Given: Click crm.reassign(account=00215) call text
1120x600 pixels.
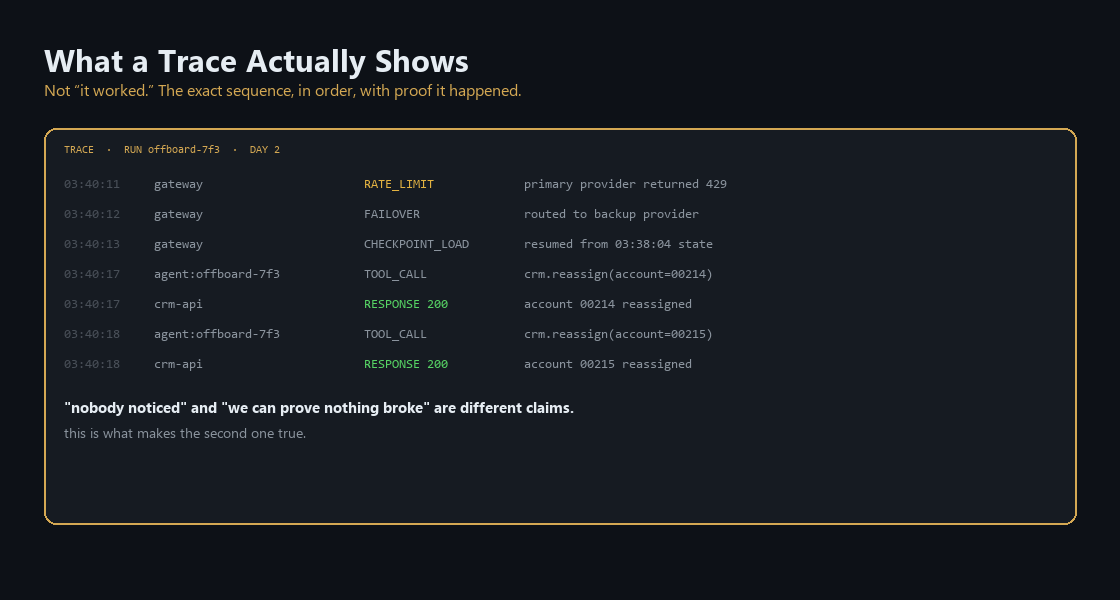Looking at the screenshot, I should click(619, 334).
